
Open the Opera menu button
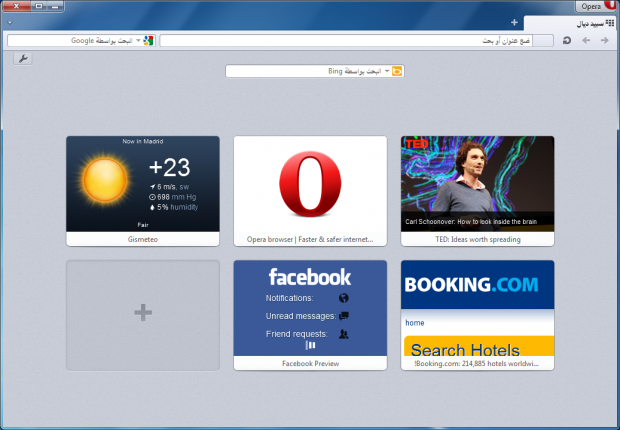pos(595,6)
